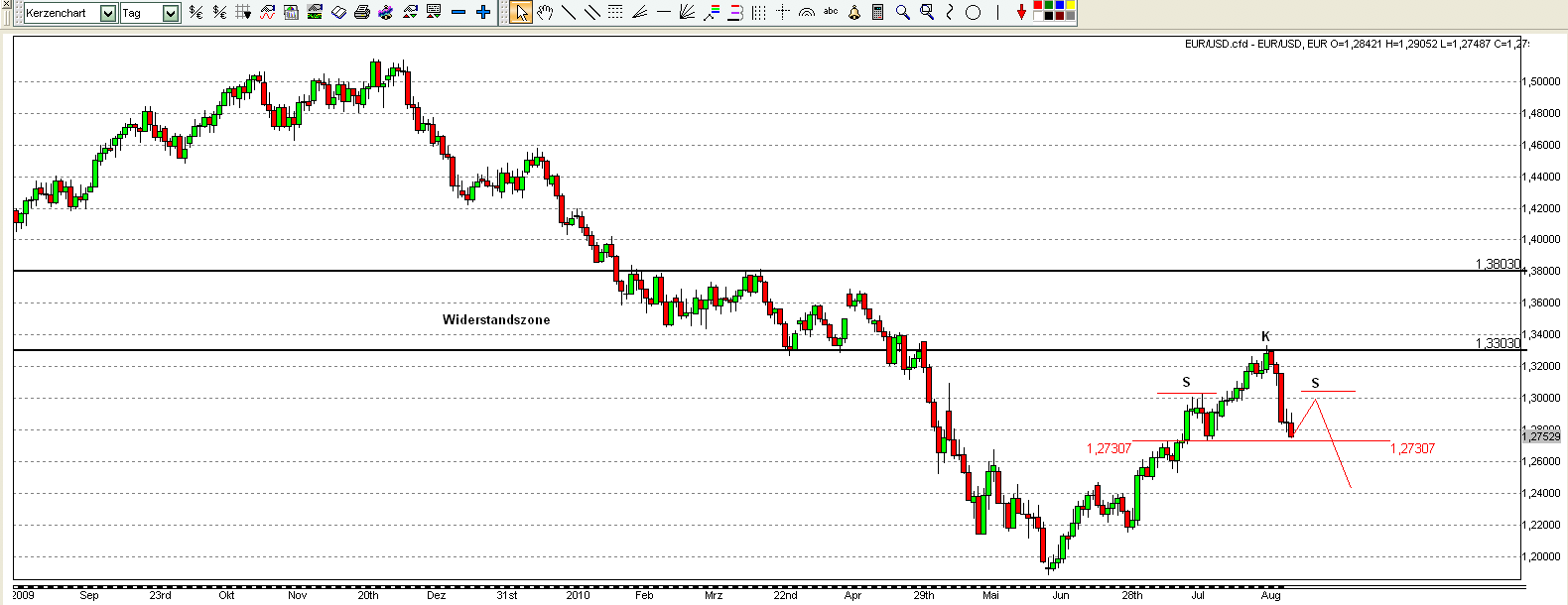Click the K label above the peak
Image resolution: width=1568 pixels, height=605 pixels.
(1265, 336)
